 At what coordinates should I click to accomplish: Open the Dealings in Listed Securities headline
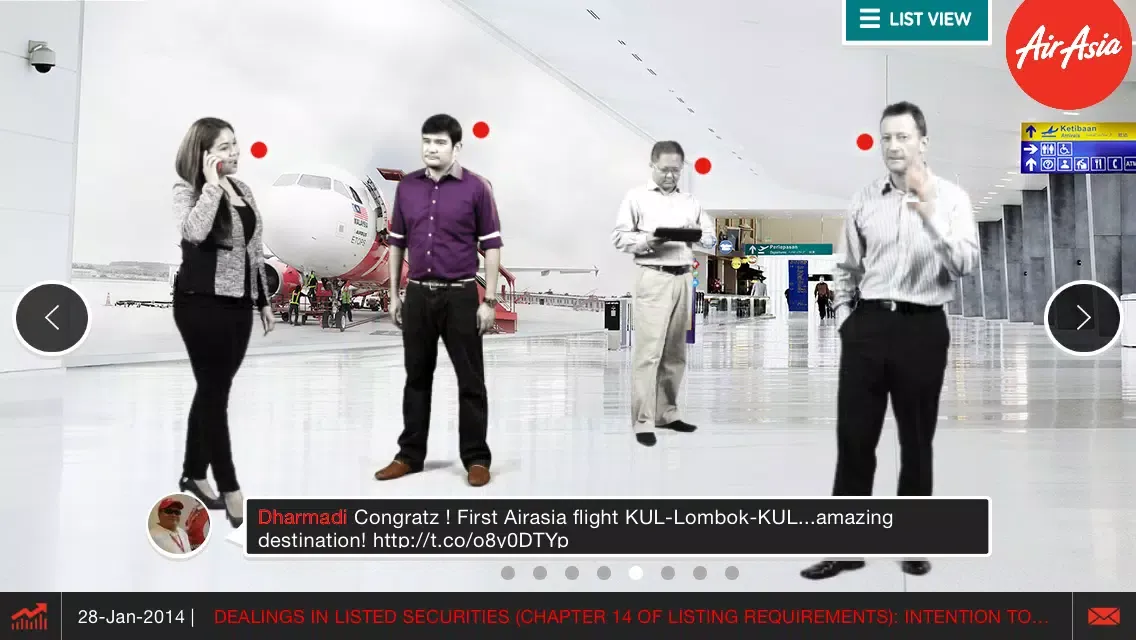[631, 617]
